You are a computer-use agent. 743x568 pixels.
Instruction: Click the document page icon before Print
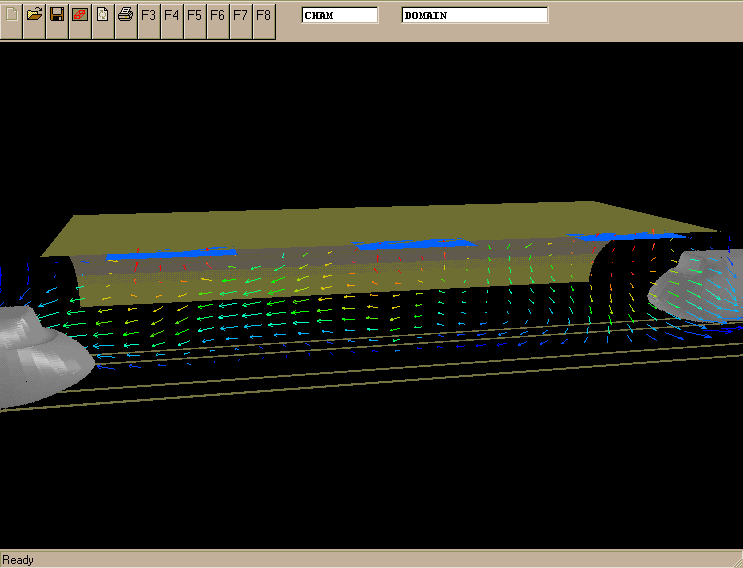102,15
